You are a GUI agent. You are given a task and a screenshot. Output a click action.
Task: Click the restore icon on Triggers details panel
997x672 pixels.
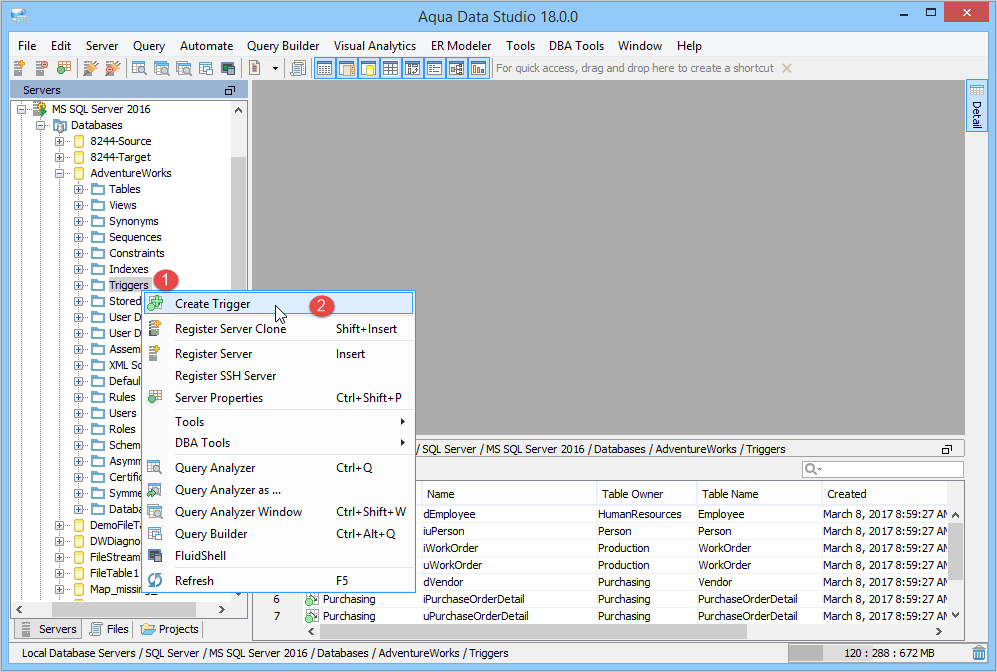947,449
